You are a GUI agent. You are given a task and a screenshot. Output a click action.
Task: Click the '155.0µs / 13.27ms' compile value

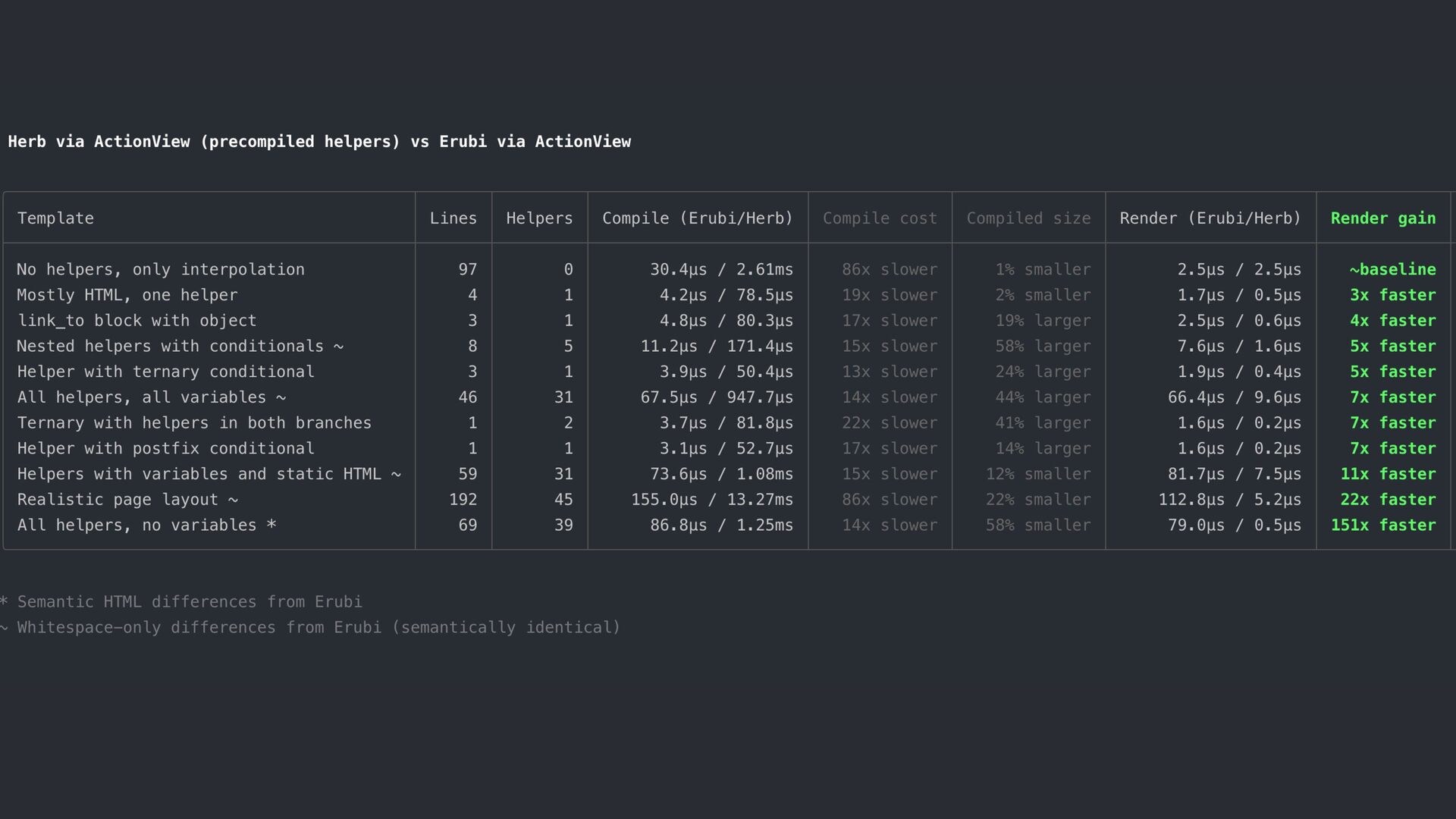pos(711,500)
